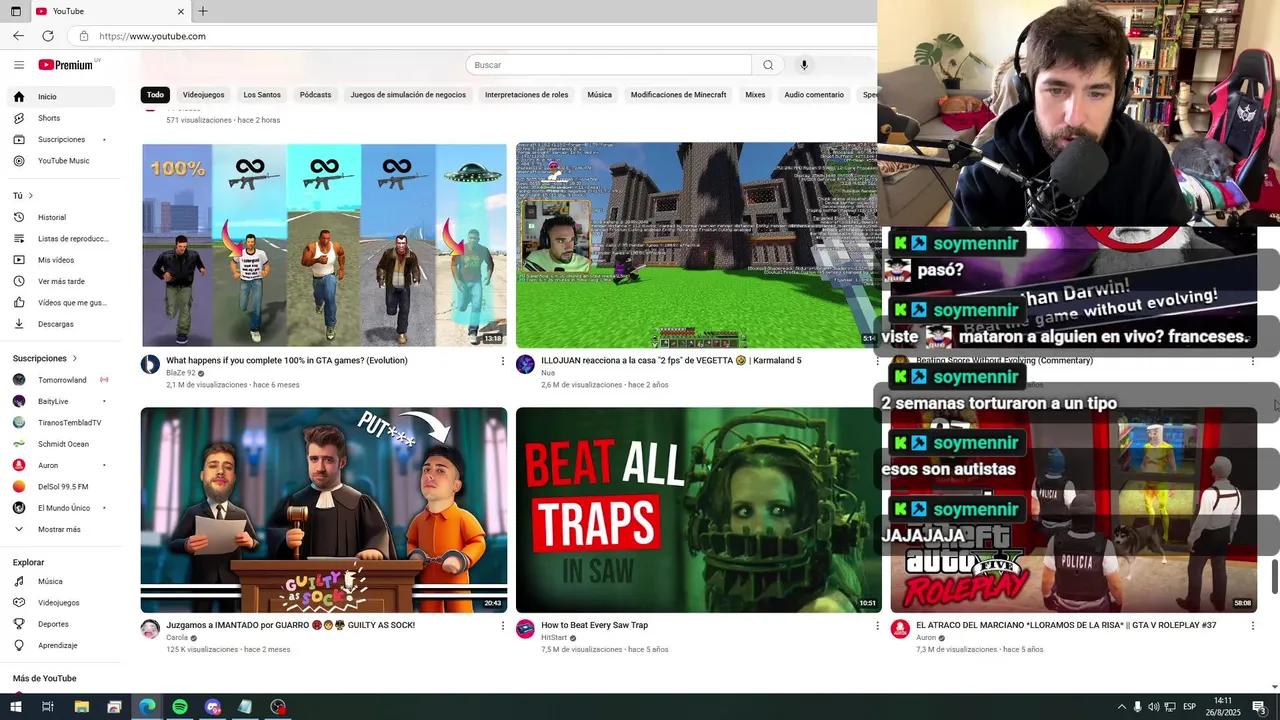Select the Los Santos filter chip
The width and height of the screenshot is (1280, 720).
(x=262, y=95)
